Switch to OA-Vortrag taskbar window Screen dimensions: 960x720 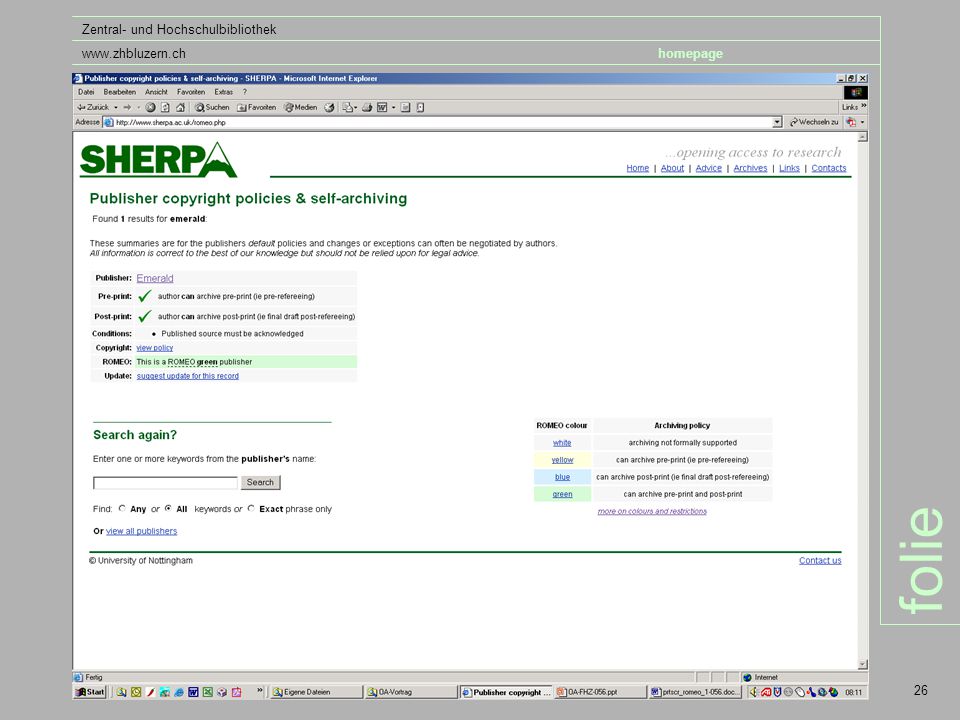tap(411, 692)
